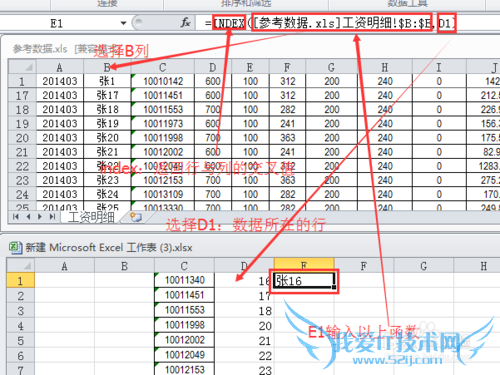The width and height of the screenshot is (500, 375).
Task: Click cell containing 张17
Action: click(x=107, y=95)
